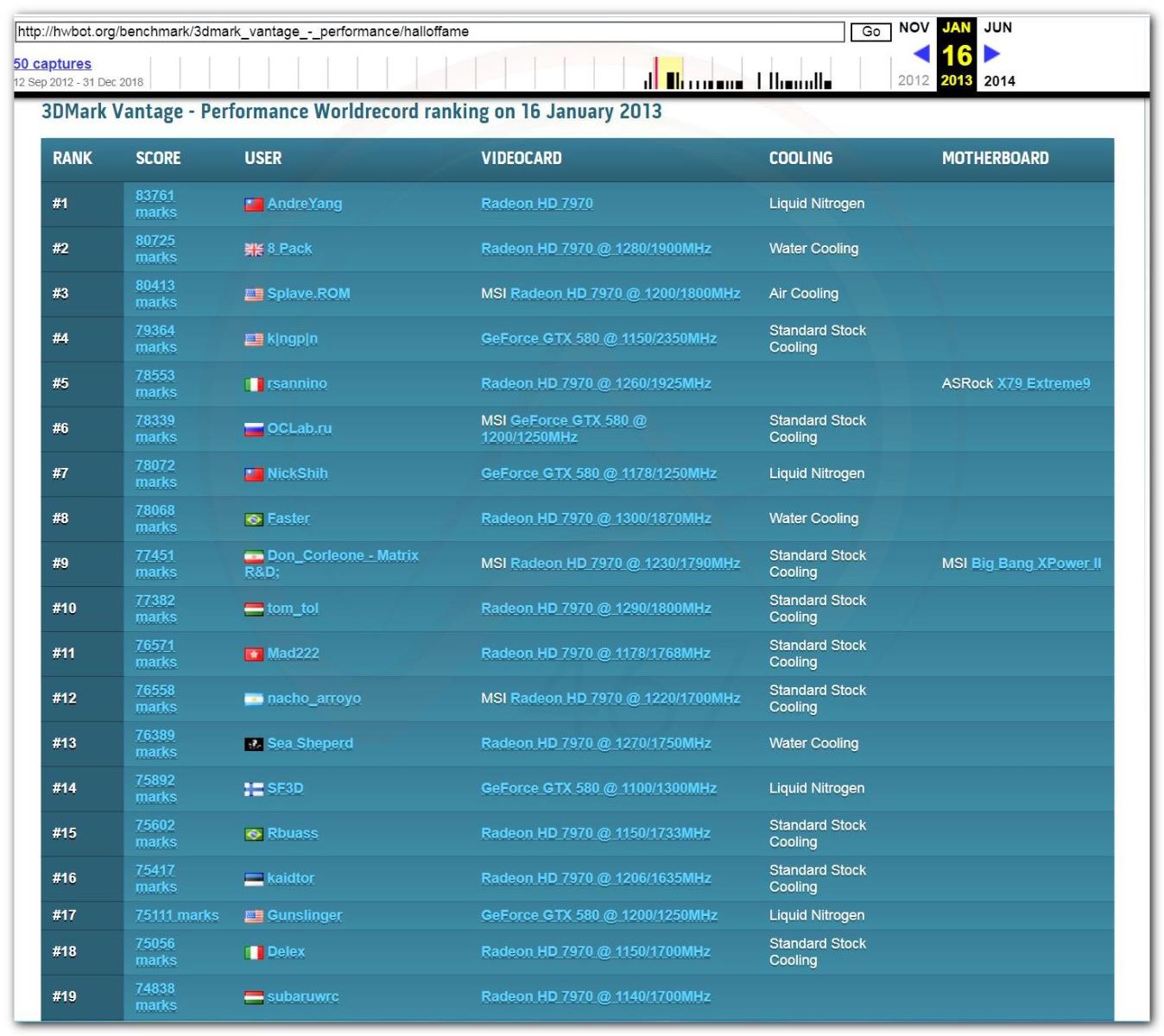Open k|ngp|n user profile link
1164x1036 pixels.
pos(292,338)
